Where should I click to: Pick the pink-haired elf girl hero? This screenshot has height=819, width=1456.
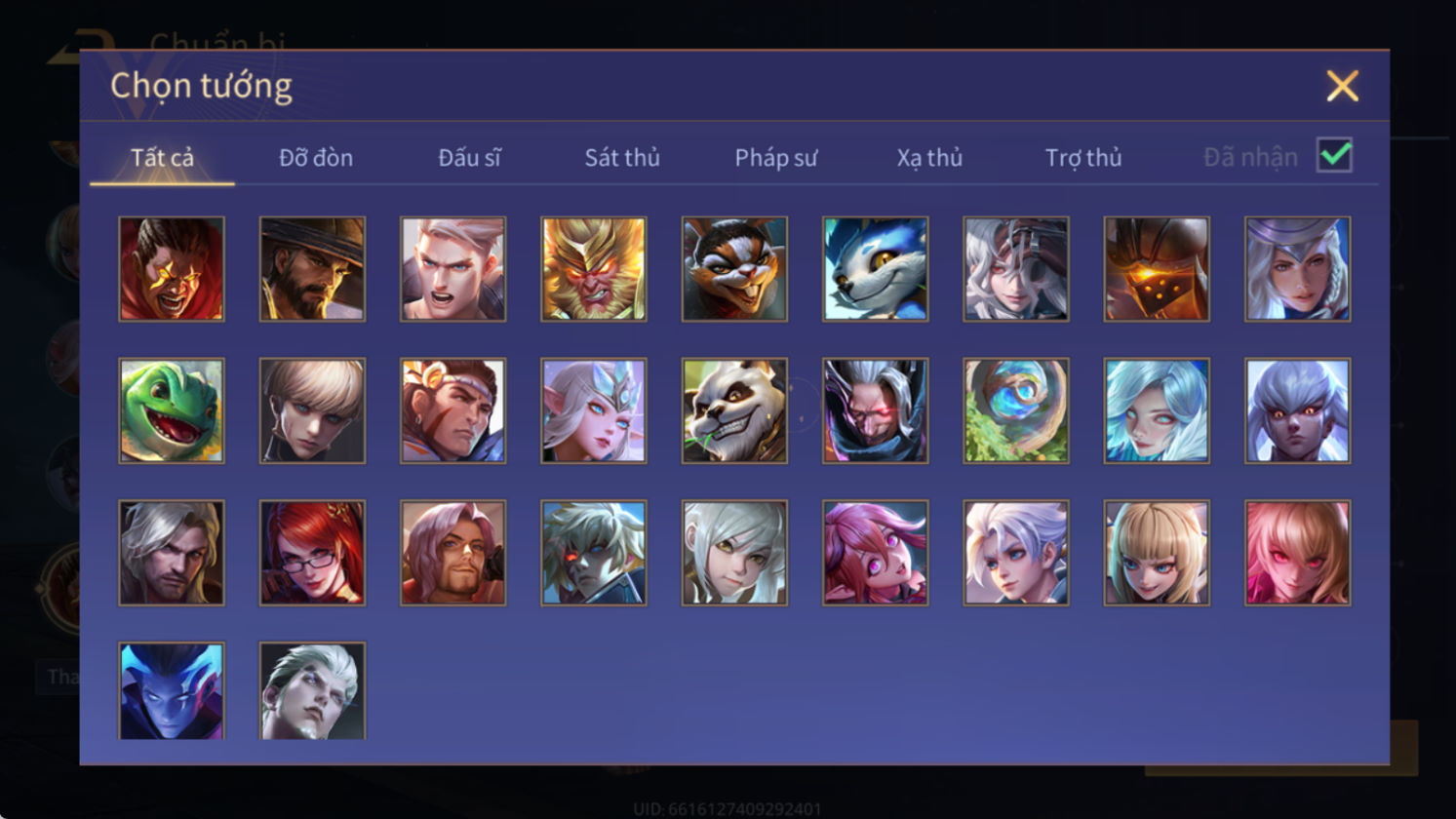pos(876,553)
